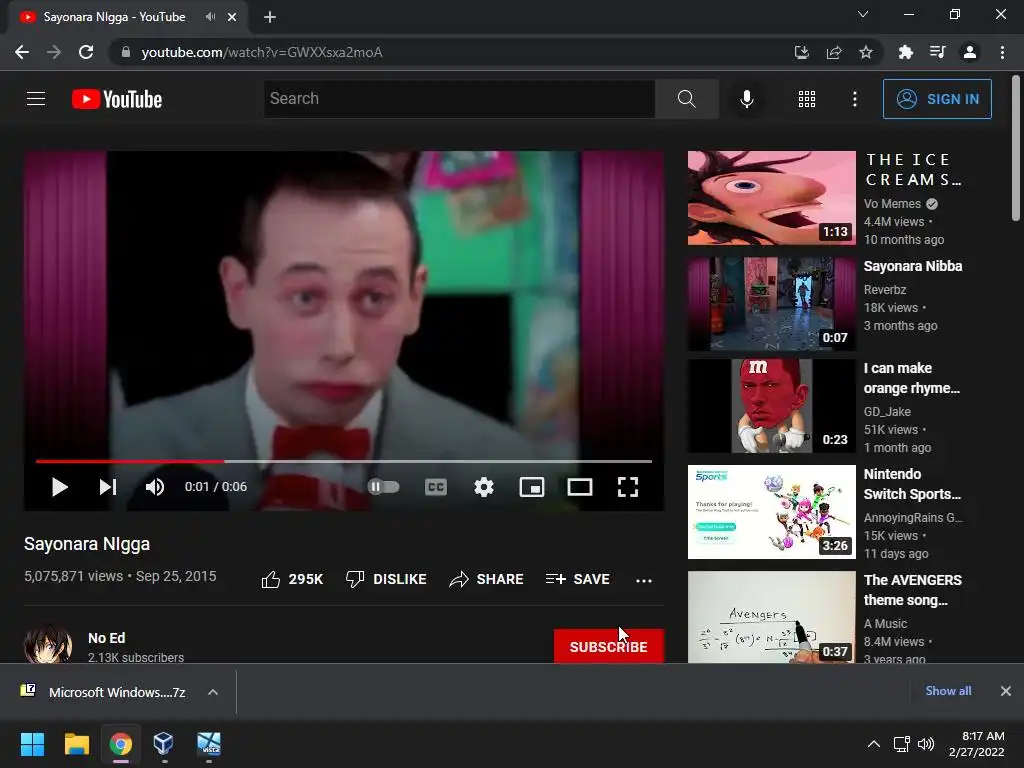
Task: Open system volume tray icon
Action: coord(925,744)
